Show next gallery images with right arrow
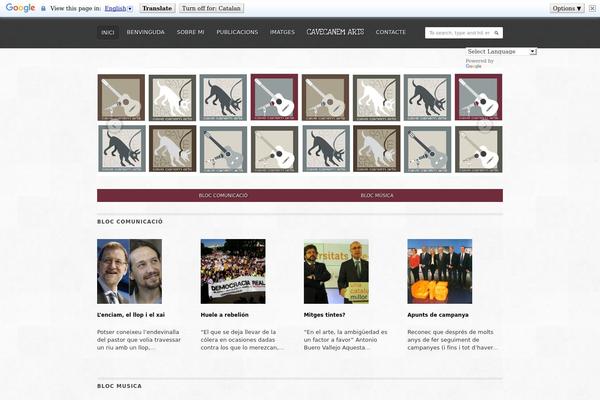Image resolution: width=600 pixels, height=400 pixels. tap(486, 124)
